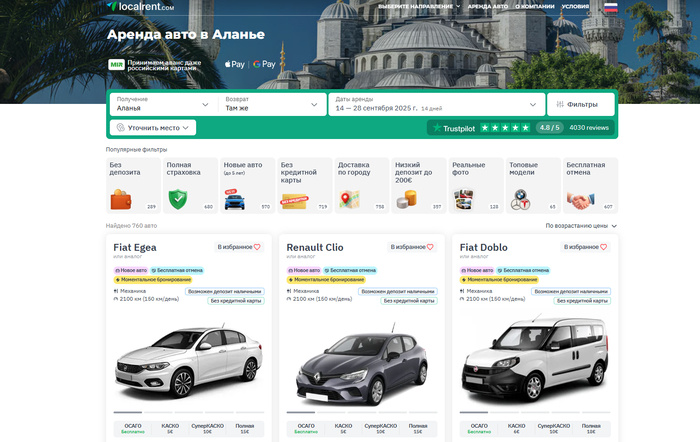Open the По возрастанию цены sort dropdown
This screenshot has height=442, width=700.
[581, 226]
